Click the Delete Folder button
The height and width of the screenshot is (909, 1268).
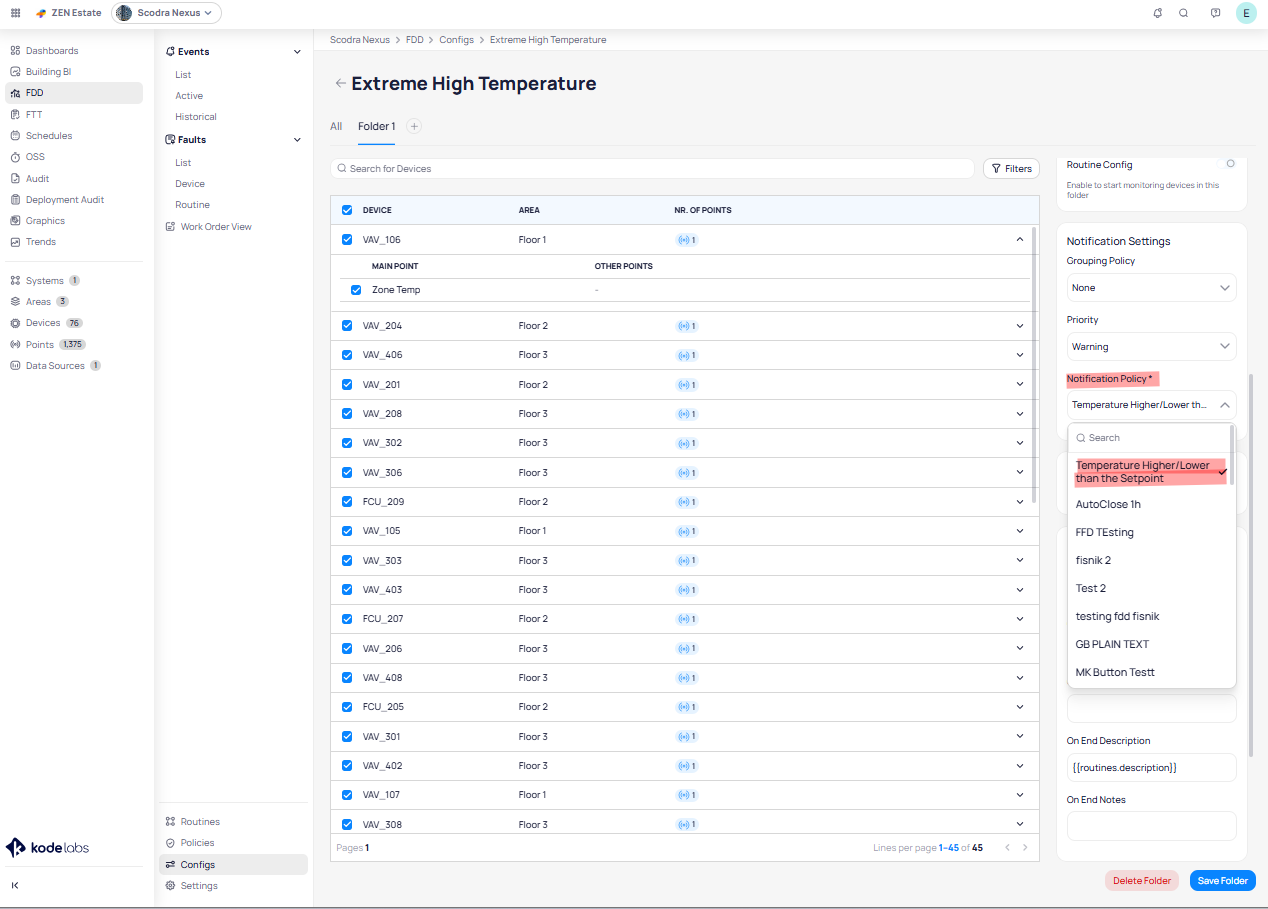pos(1141,881)
